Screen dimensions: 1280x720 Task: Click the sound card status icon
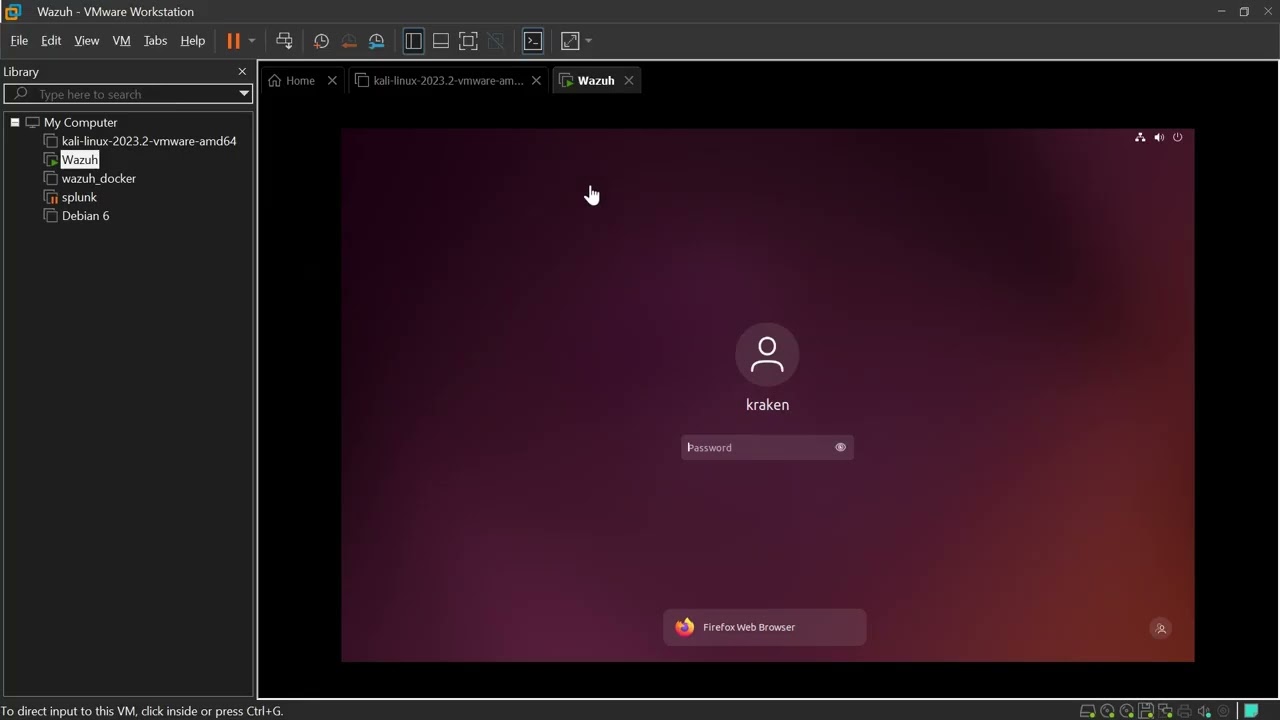pyautogui.click(x=1204, y=711)
